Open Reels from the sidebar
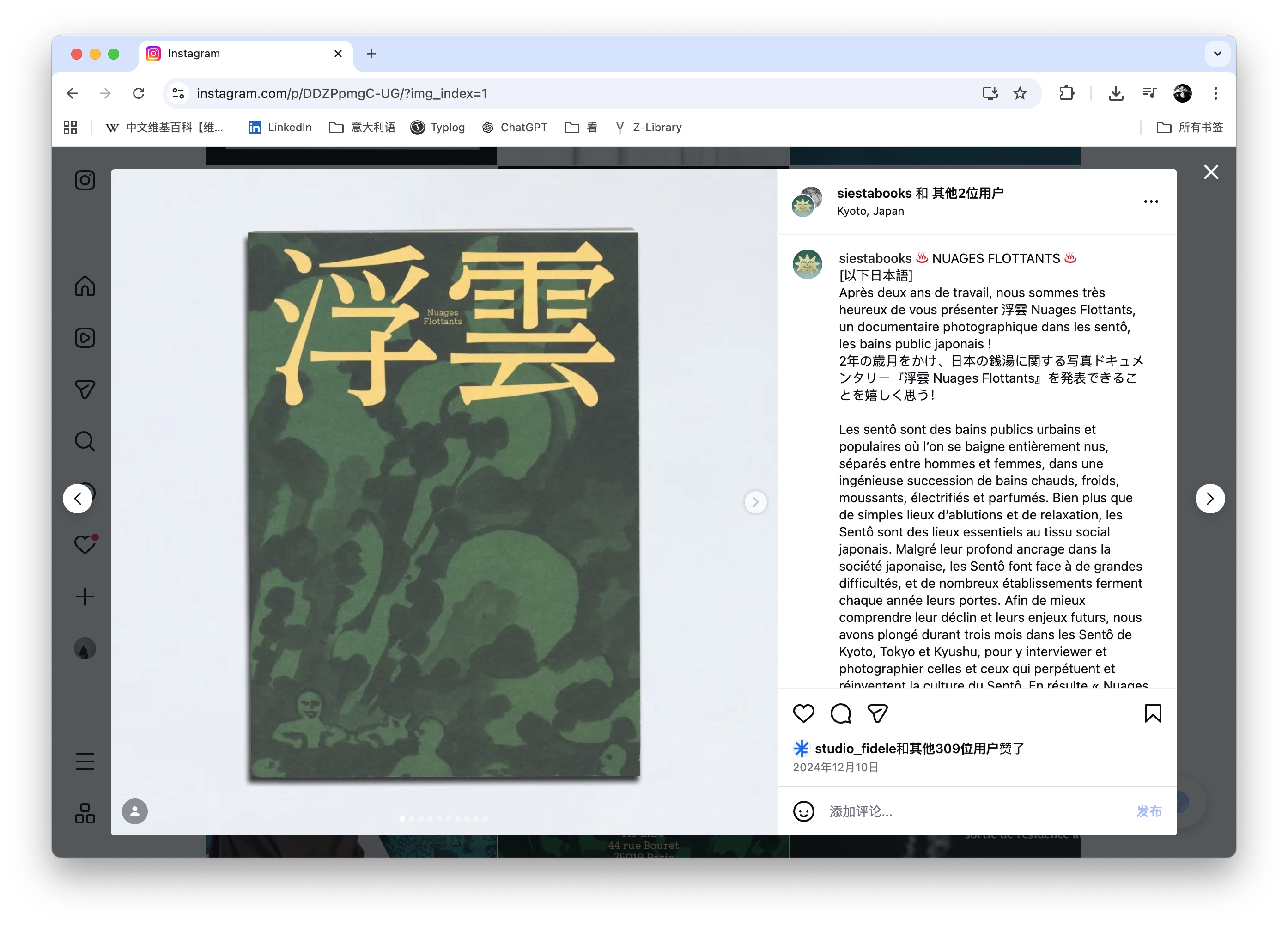Image resolution: width=1288 pixels, height=926 pixels. point(85,337)
